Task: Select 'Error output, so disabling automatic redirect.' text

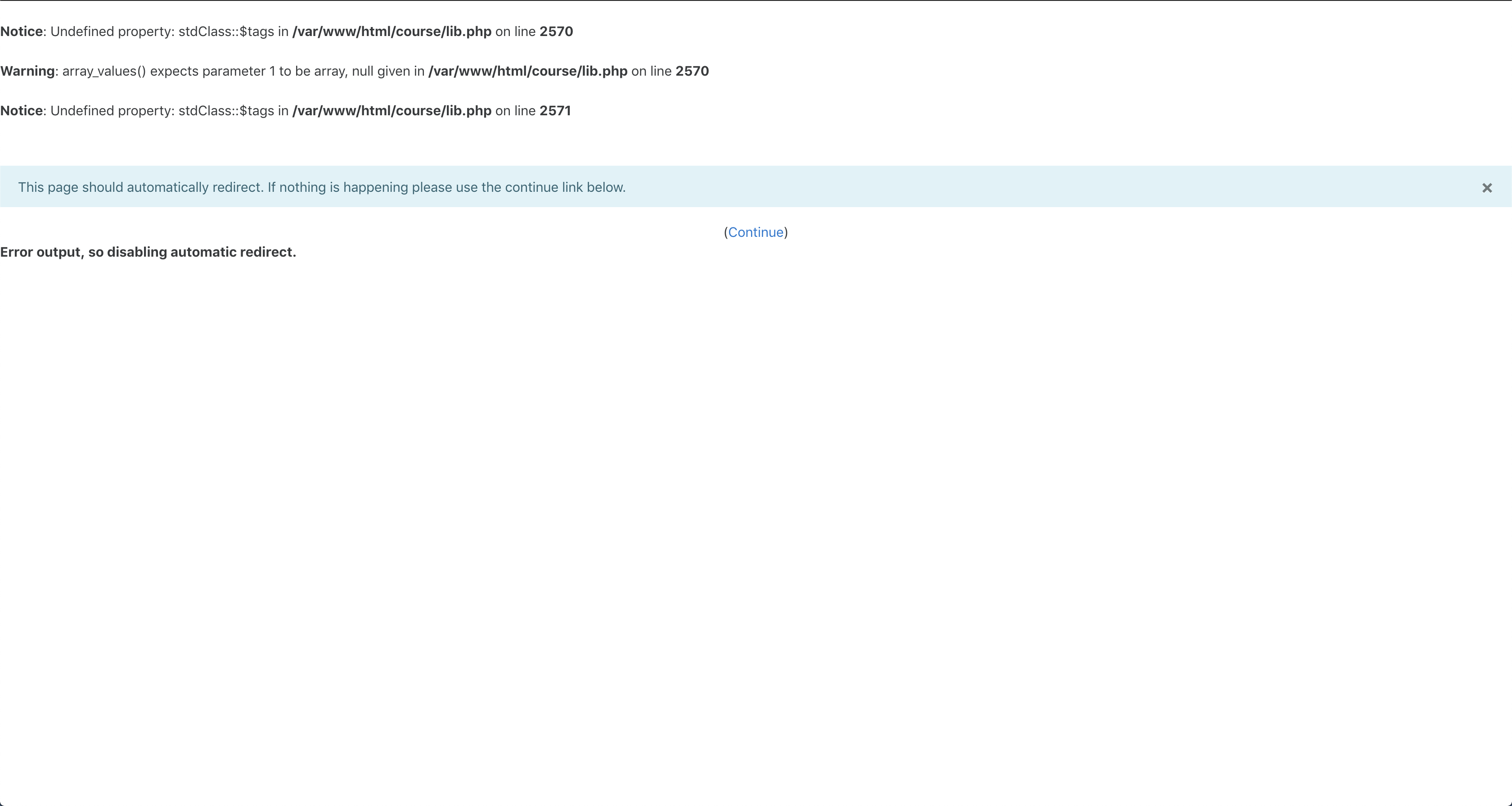Action: (148, 252)
